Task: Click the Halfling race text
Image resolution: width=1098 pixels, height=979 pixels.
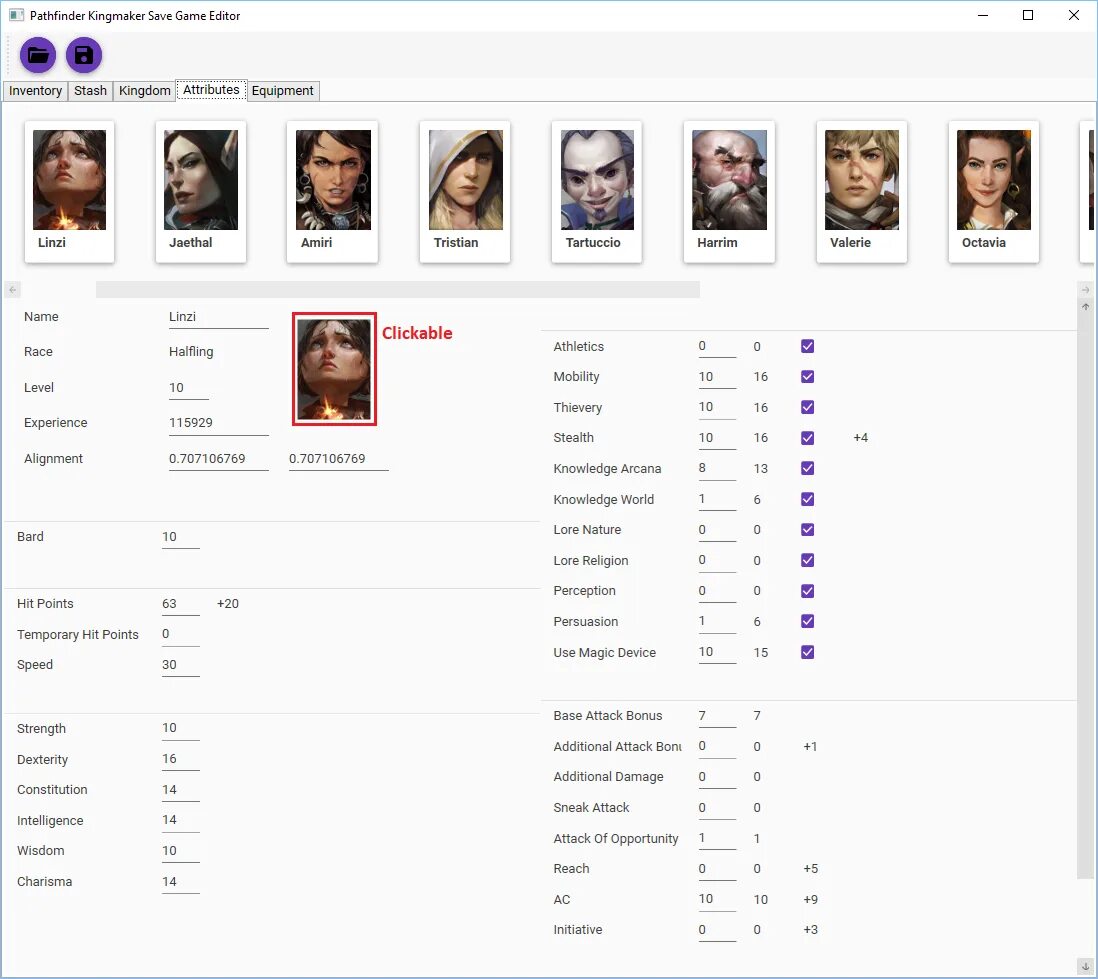Action: click(191, 352)
